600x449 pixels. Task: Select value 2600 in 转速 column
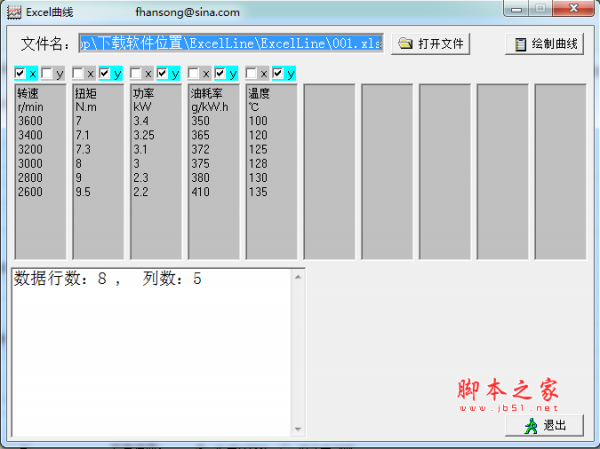point(30,192)
